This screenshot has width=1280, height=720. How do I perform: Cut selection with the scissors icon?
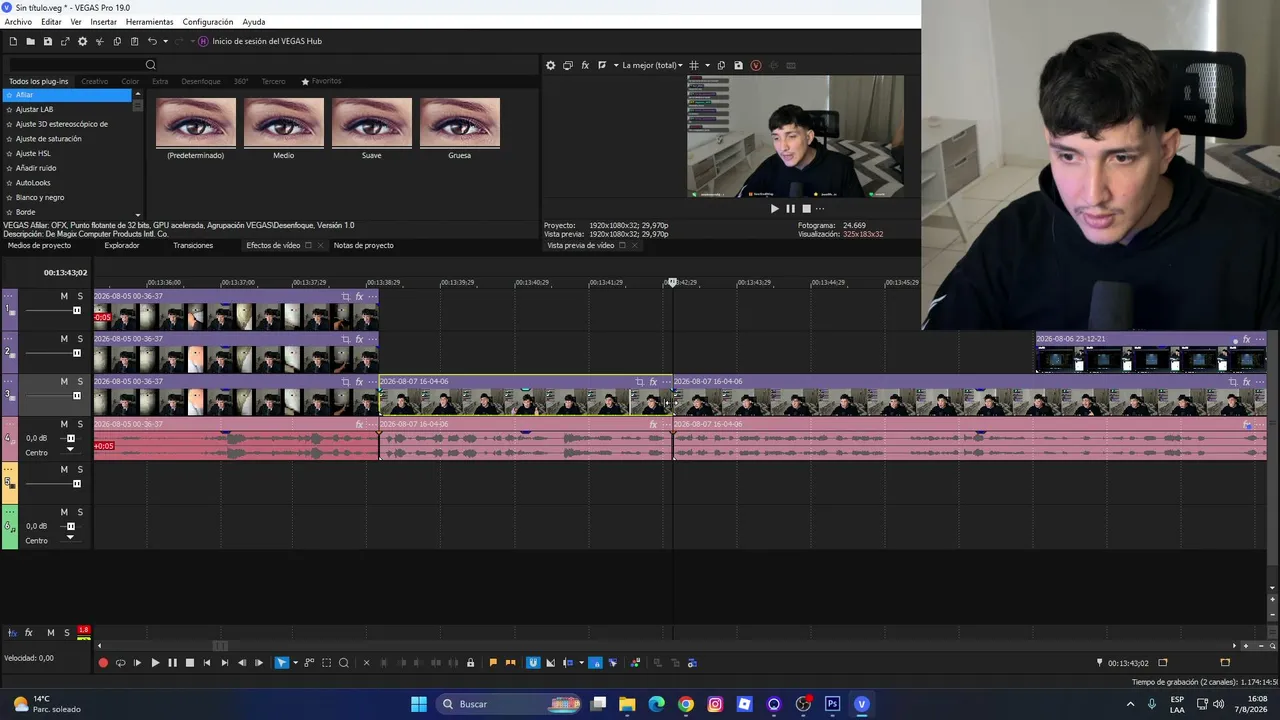pyautogui.click(x=99, y=41)
